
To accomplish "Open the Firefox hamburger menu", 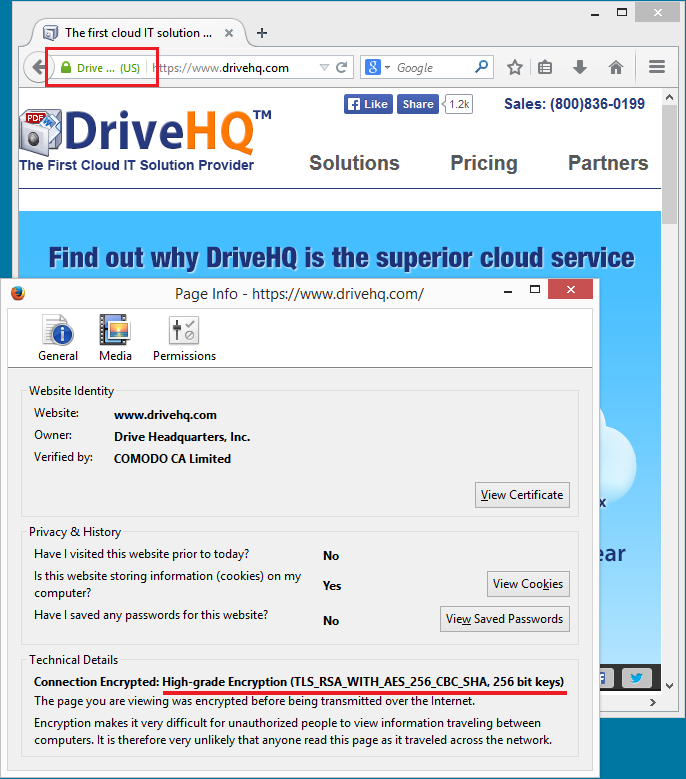I will [x=657, y=67].
